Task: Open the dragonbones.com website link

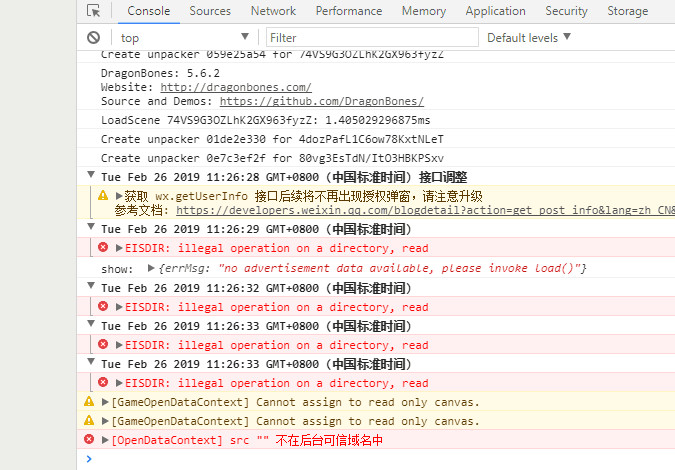Action: click(x=235, y=87)
